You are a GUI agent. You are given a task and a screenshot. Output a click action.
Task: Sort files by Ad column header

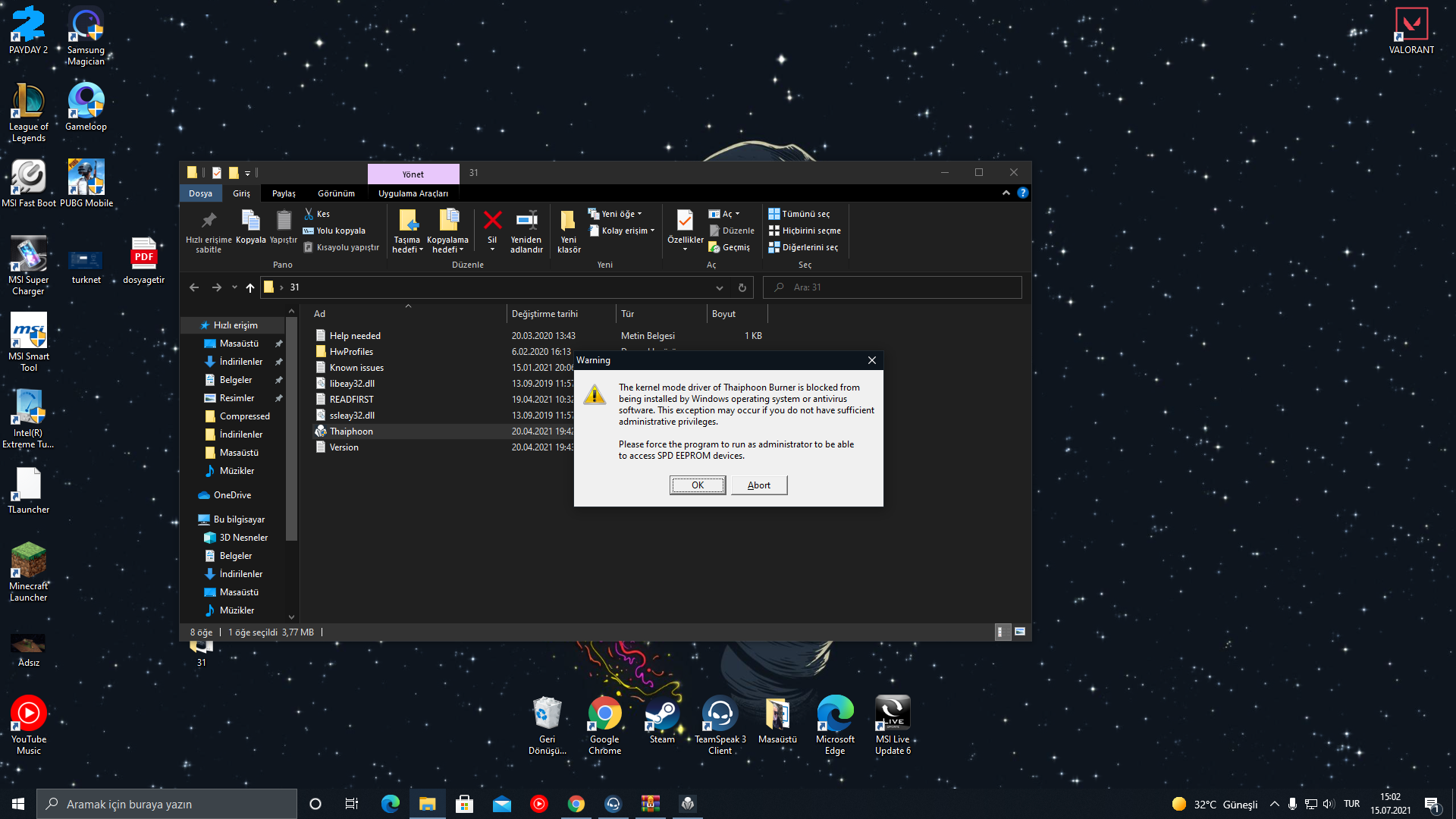(408, 314)
